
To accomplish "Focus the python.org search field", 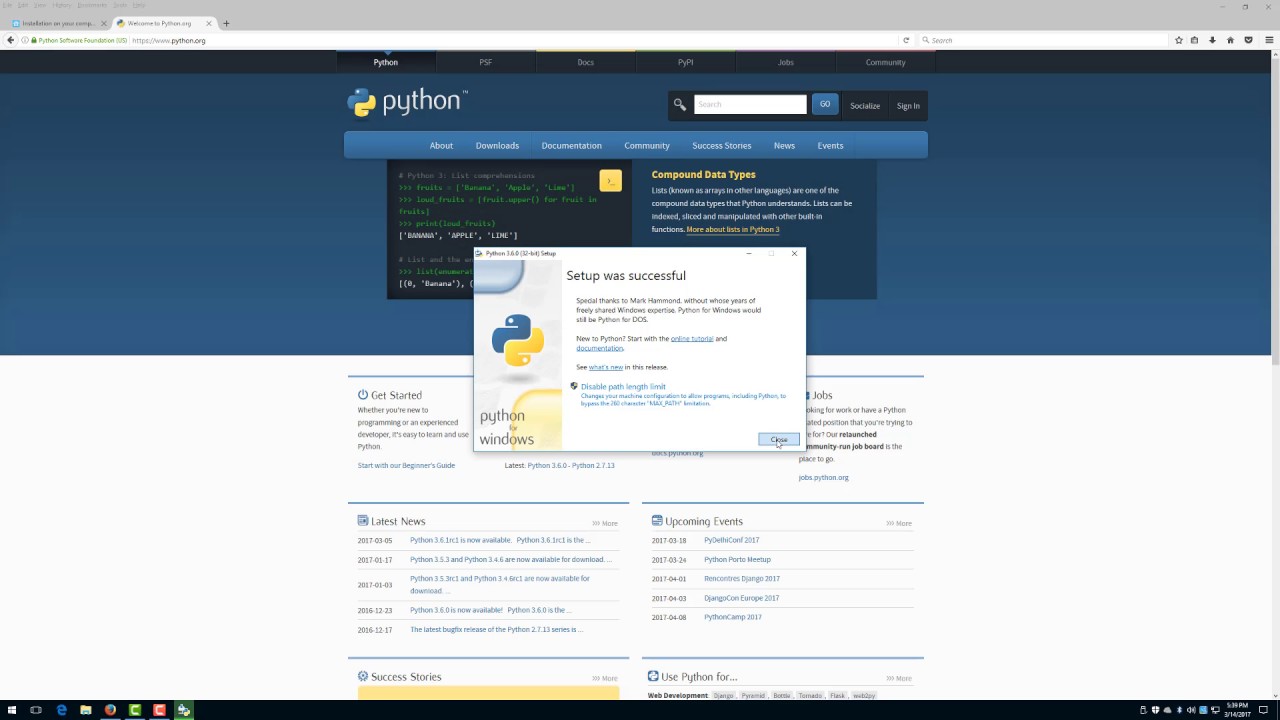I will click(x=750, y=104).
